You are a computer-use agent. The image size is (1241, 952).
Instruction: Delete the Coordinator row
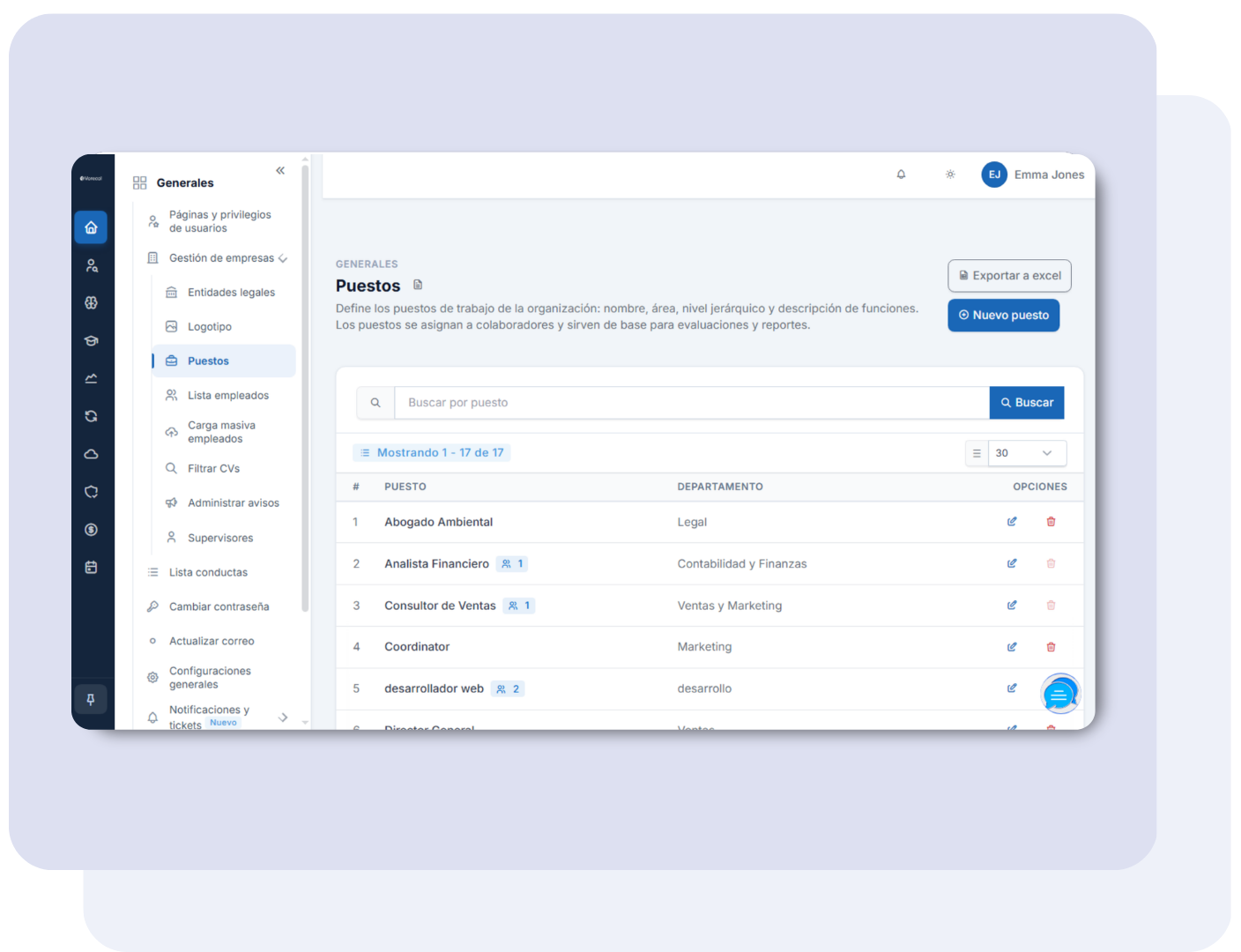point(1051,647)
